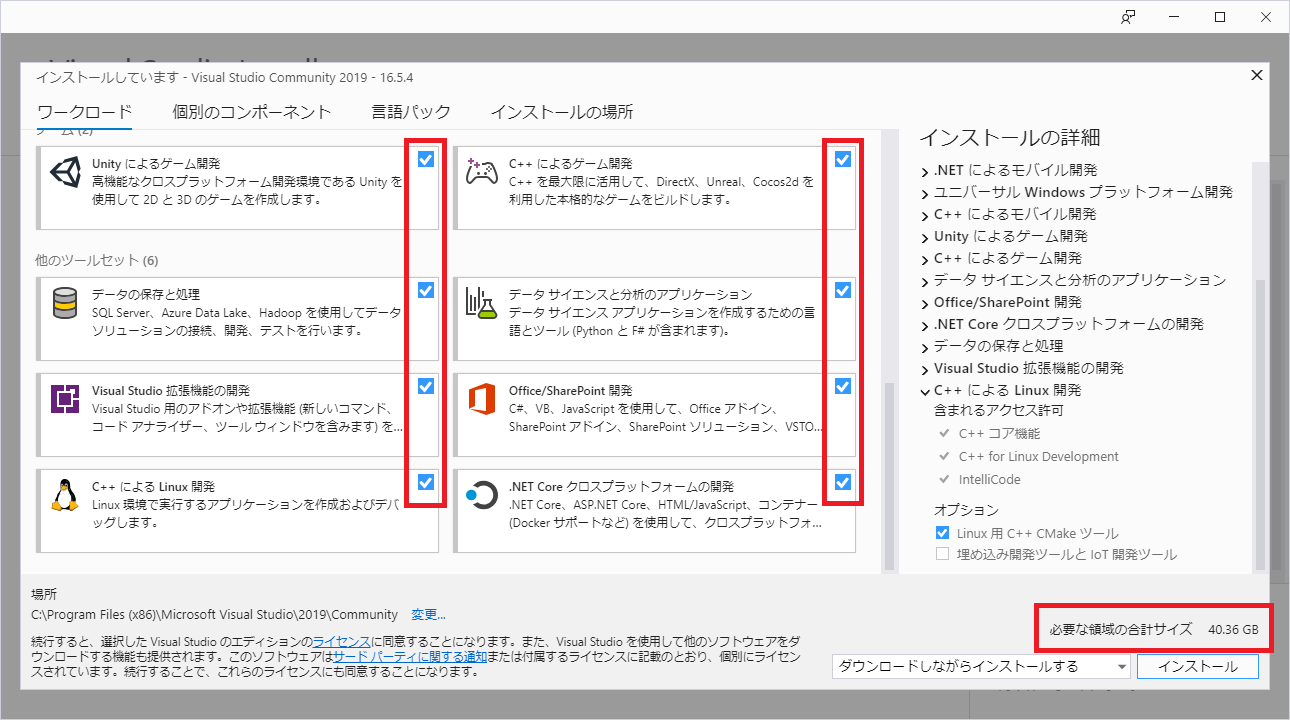
Task: Expand ユニバーサル Windows プラットフォーム開発 details
Action: coord(925,193)
